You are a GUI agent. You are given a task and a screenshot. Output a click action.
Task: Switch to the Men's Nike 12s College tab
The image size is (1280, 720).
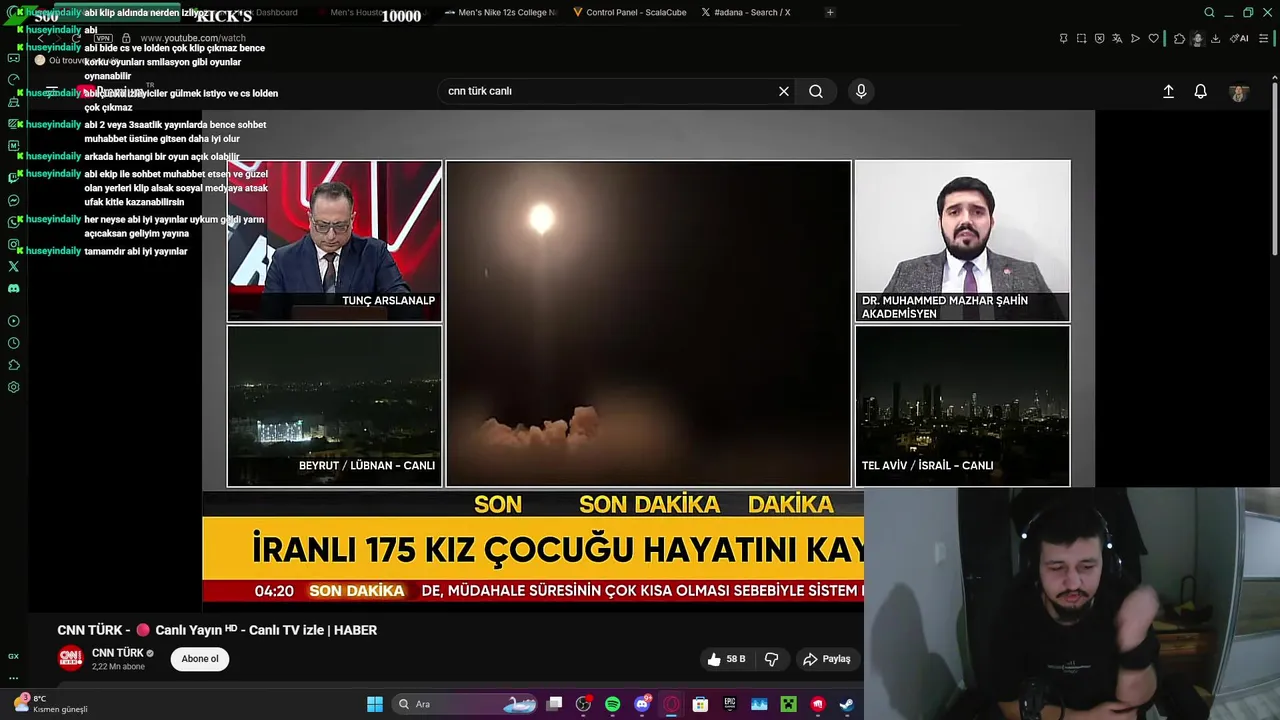point(500,12)
